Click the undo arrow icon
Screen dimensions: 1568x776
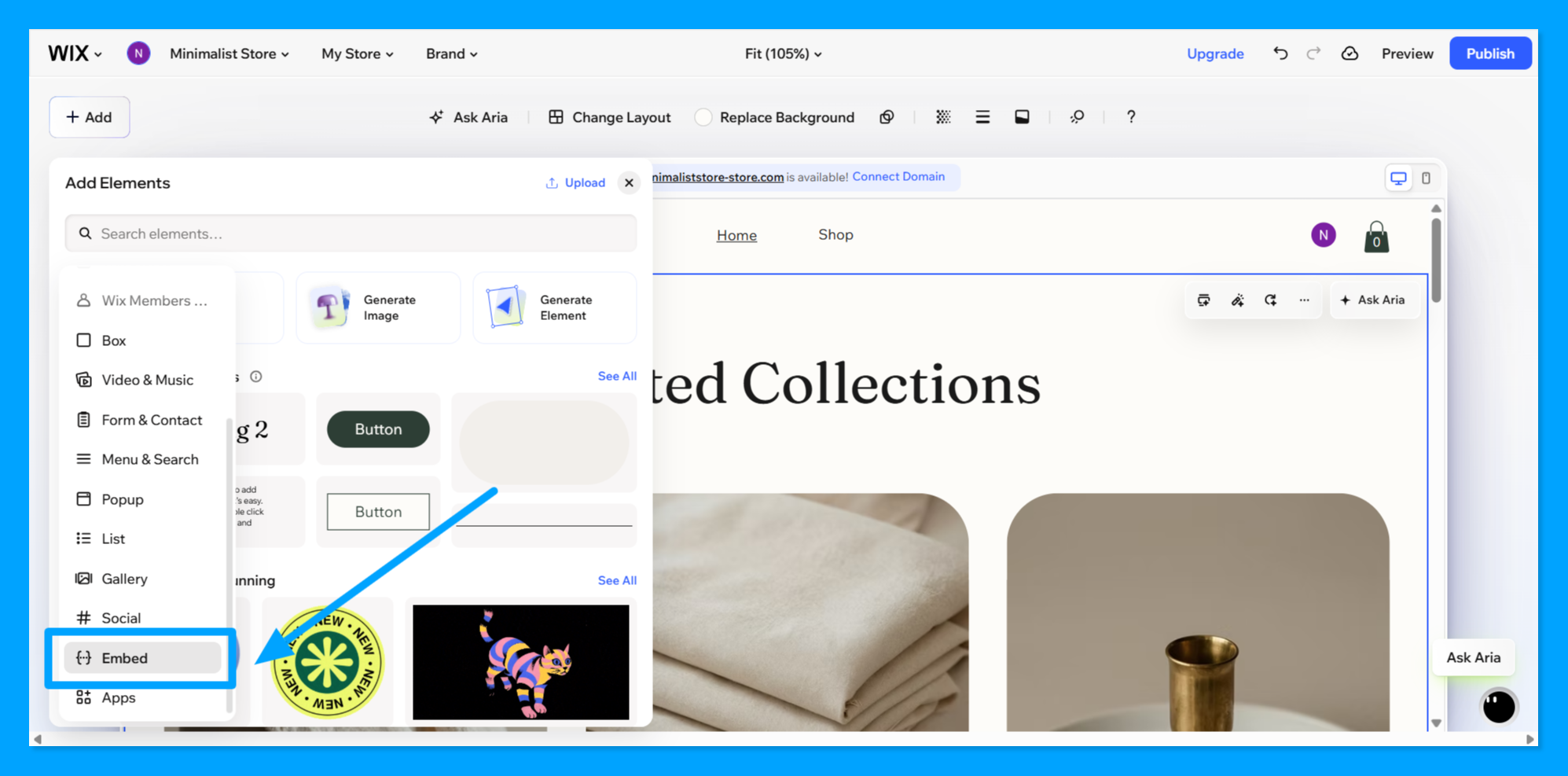point(1280,53)
